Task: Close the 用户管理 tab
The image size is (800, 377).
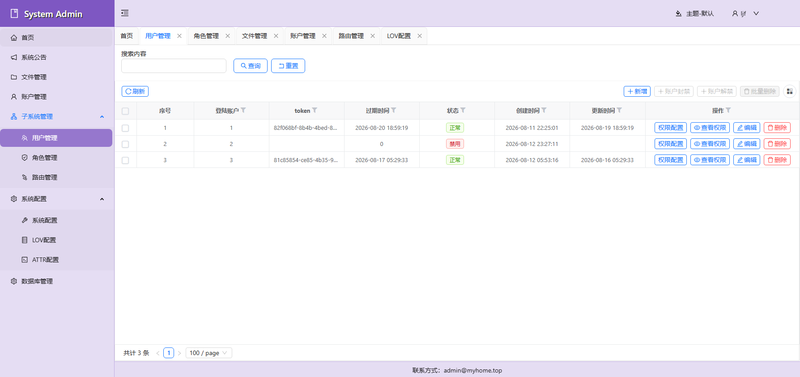Action: (x=179, y=36)
